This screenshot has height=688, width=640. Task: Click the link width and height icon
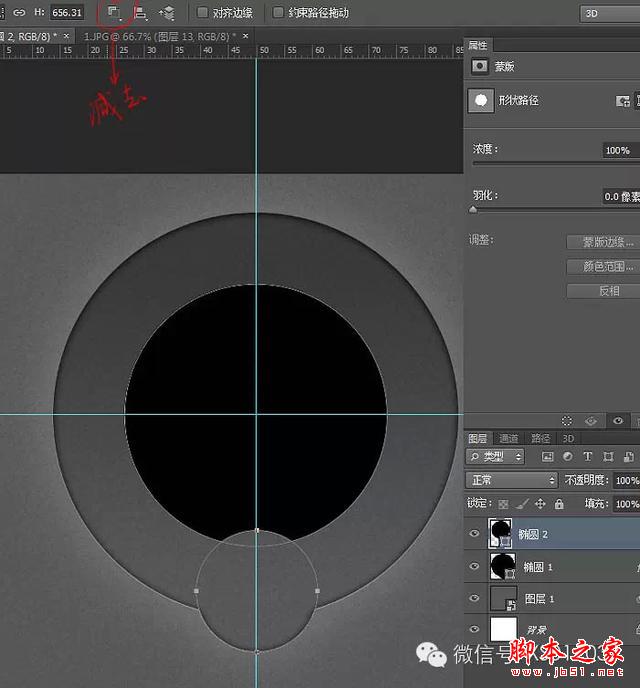(x=19, y=12)
